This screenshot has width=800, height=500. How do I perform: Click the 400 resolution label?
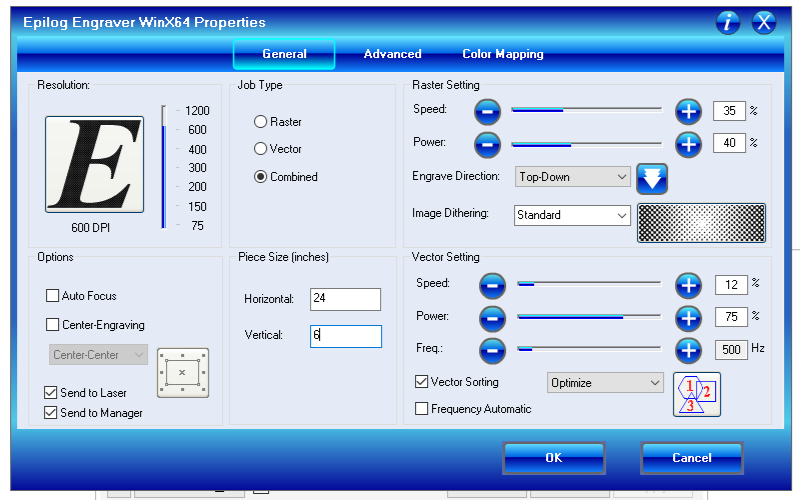pos(197,149)
